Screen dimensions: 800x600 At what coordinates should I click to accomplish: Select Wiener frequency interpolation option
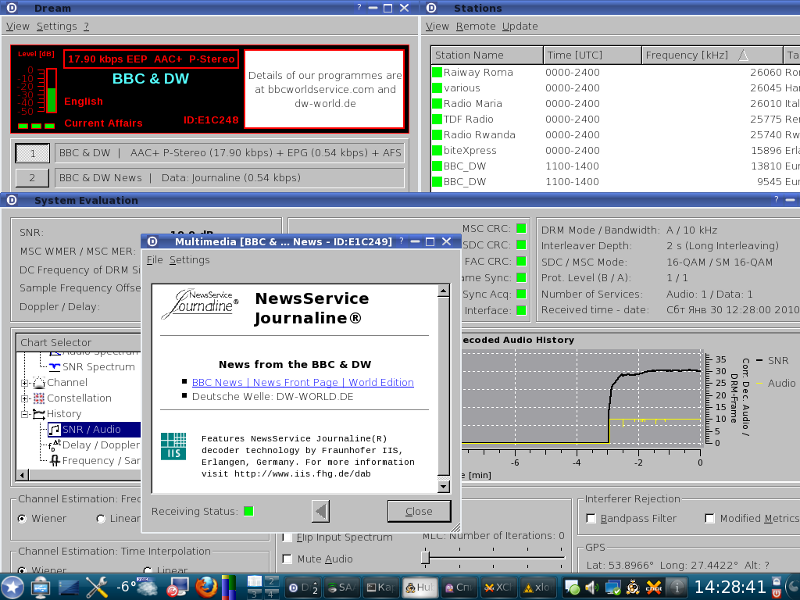click(22, 518)
